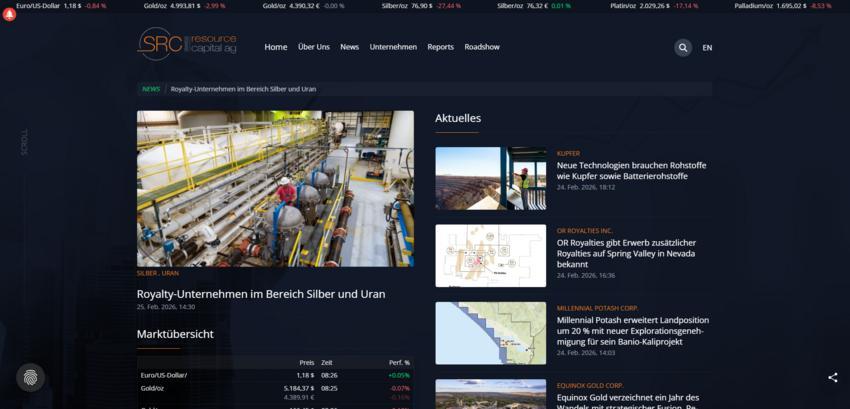Image resolution: width=850 pixels, height=409 pixels.
Task: Open the copper mine article thumbnail
Action: (491, 178)
